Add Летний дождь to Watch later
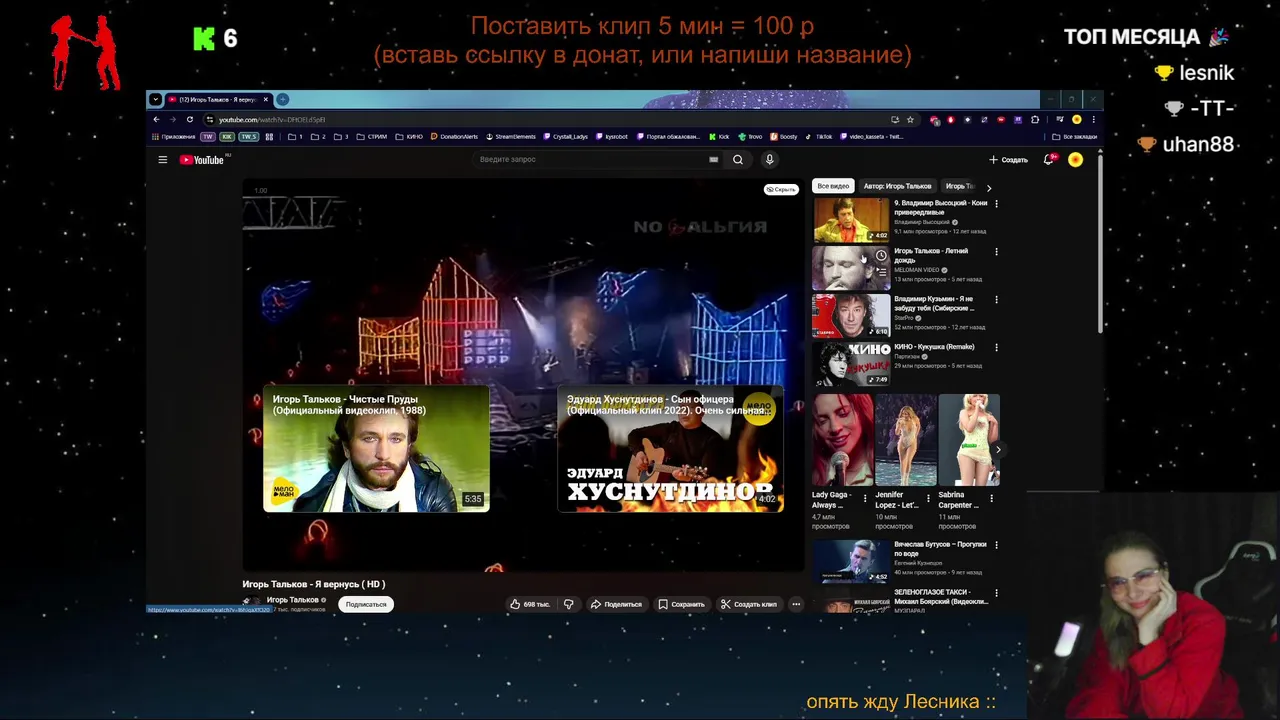The image size is (1280, 720). click(881, 255)
